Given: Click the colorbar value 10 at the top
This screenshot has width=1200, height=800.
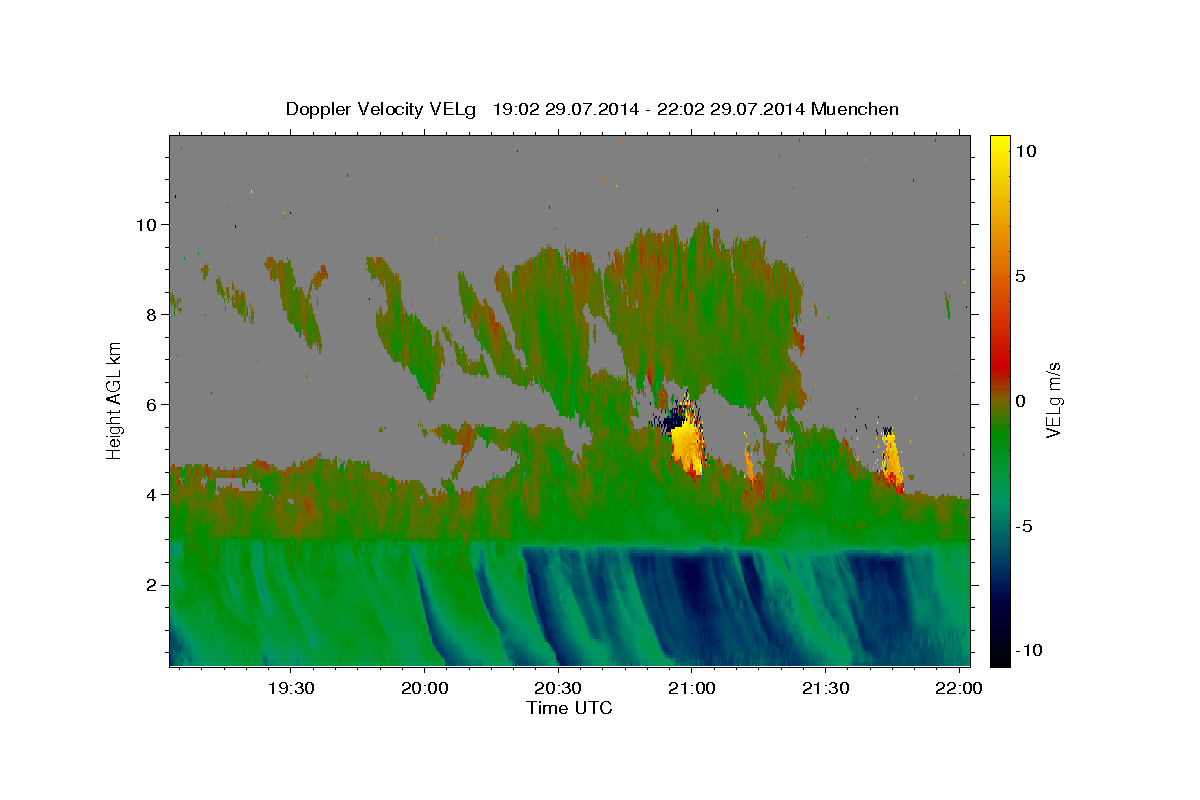Looking at the screenshot, I should pyautogui.click(x=1026, y=150).
